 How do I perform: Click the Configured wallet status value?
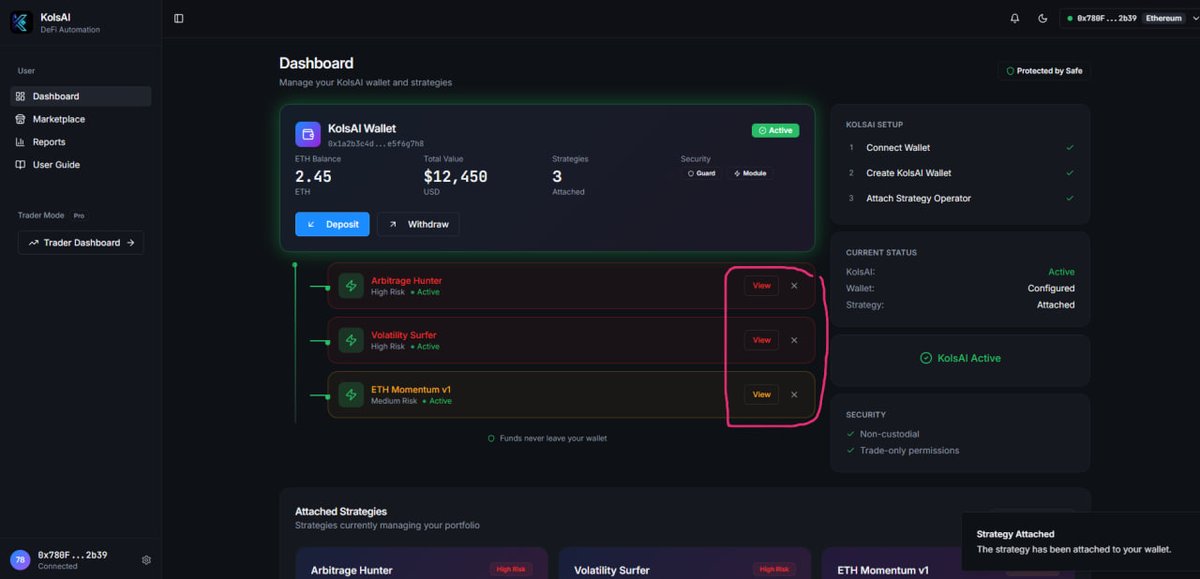point(1051,288)
